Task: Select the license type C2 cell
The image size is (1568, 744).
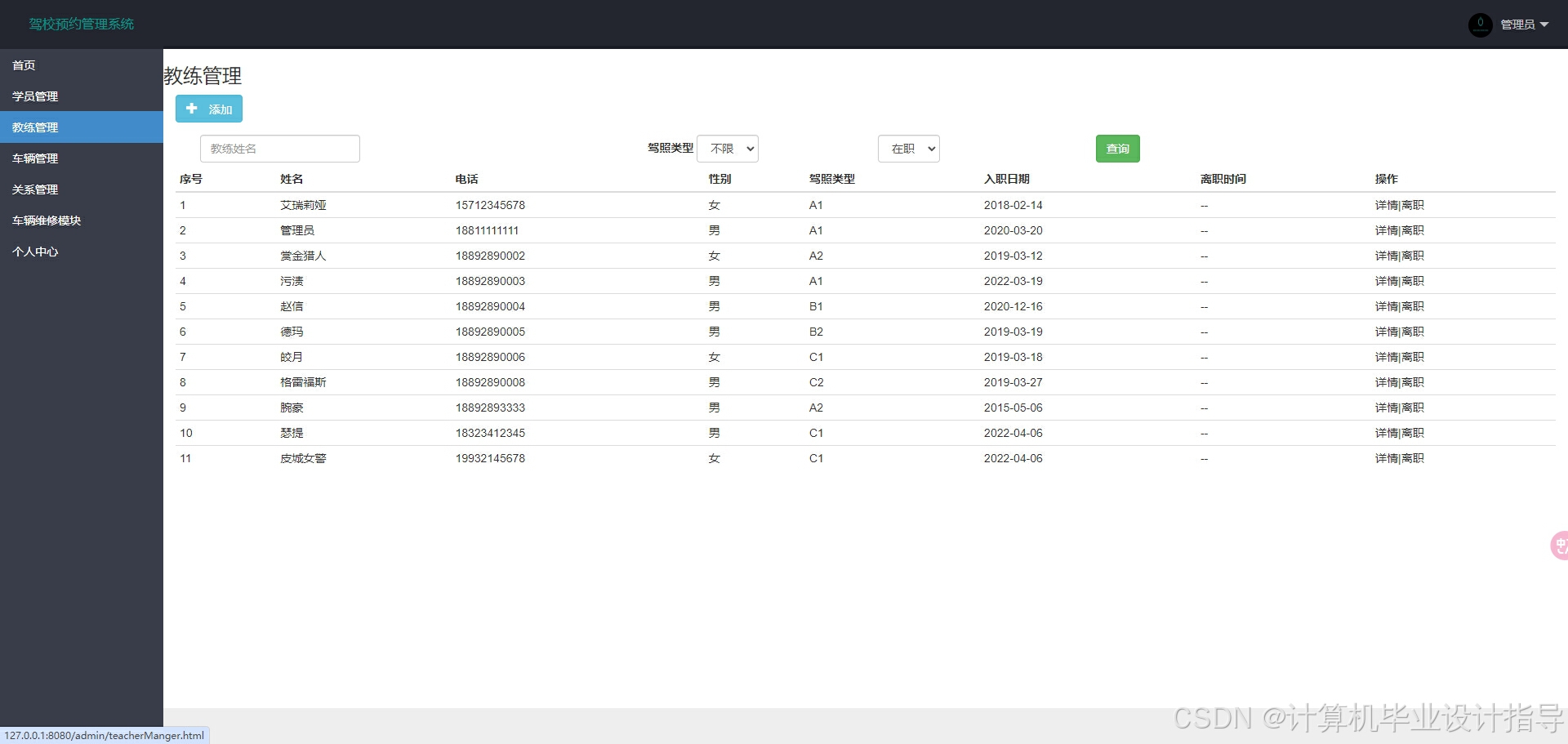Action: pos(816,382)
